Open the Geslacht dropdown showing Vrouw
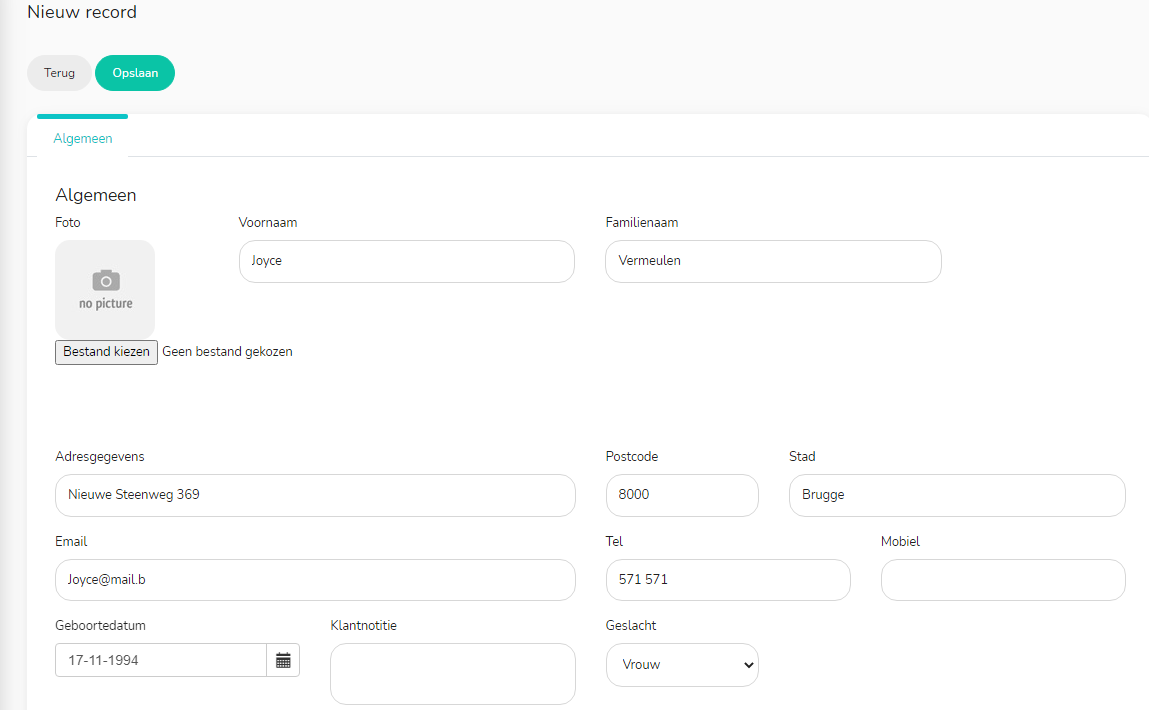 [682, 665]
